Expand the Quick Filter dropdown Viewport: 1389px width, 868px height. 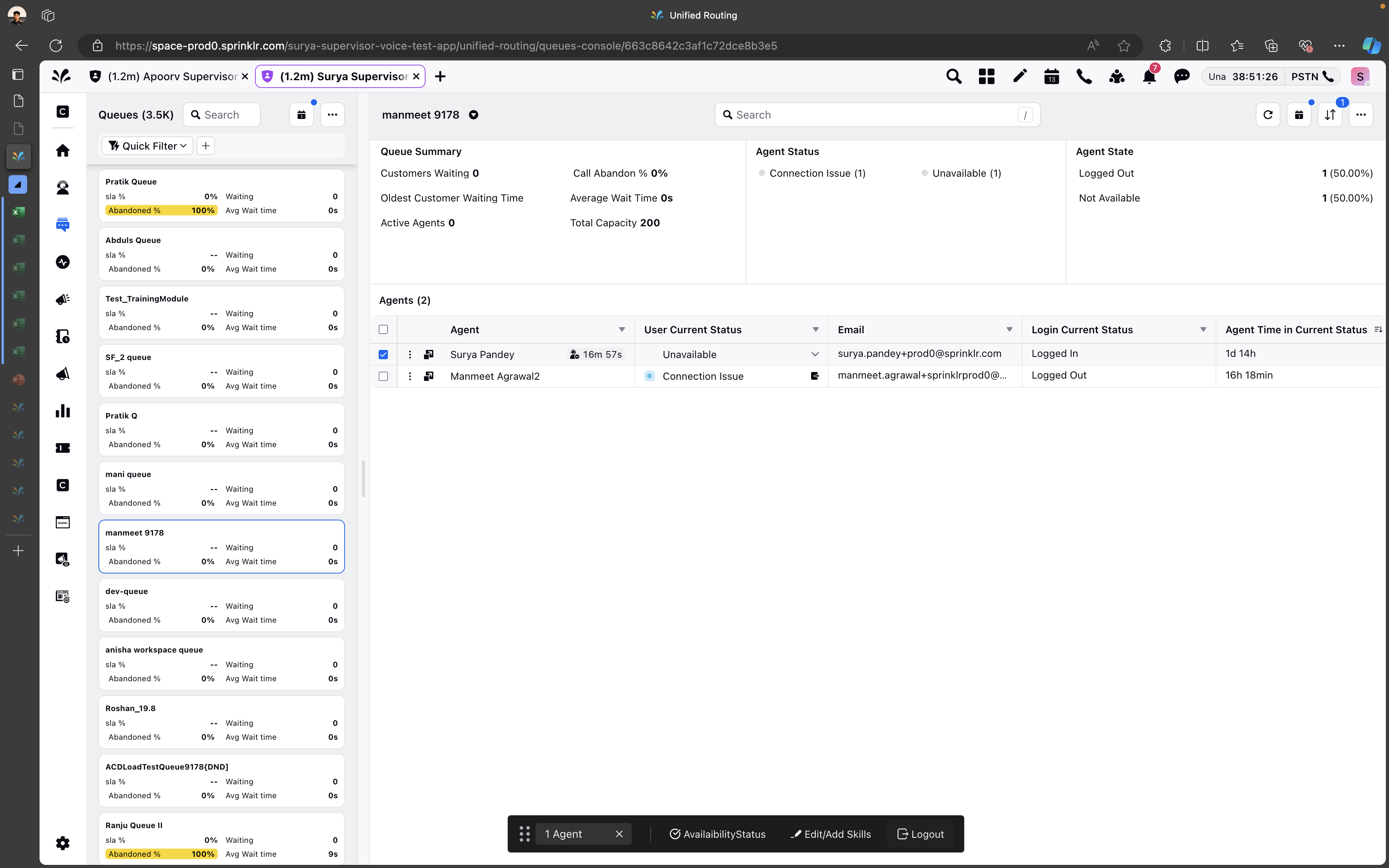(x=148, y=146)
